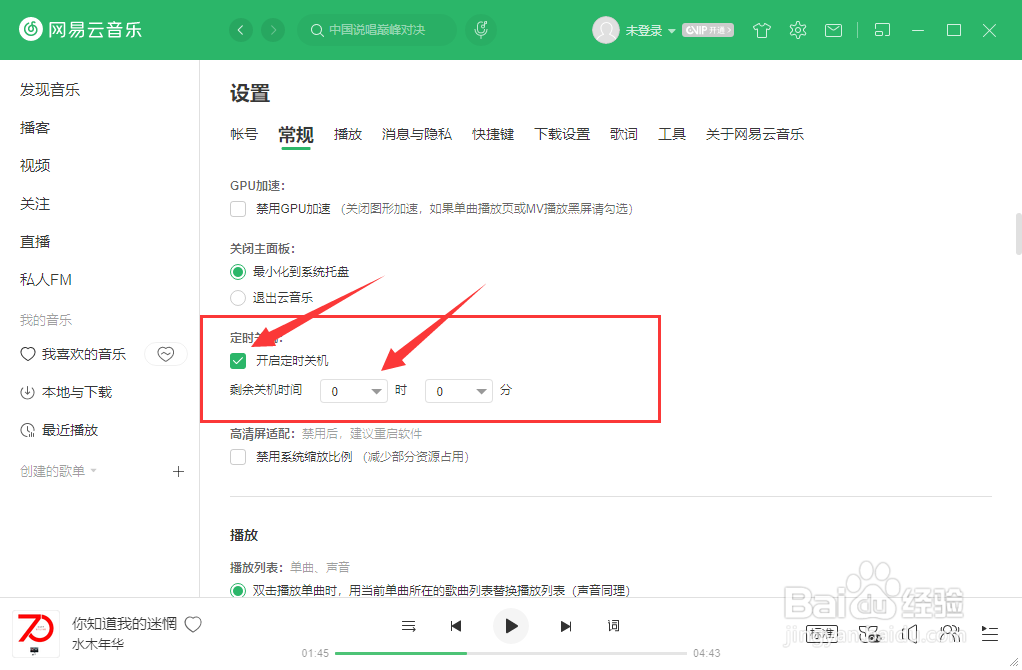Screen dimensions: 1022x670
Task: Skip to the next track
Action: tap(566, 626)
